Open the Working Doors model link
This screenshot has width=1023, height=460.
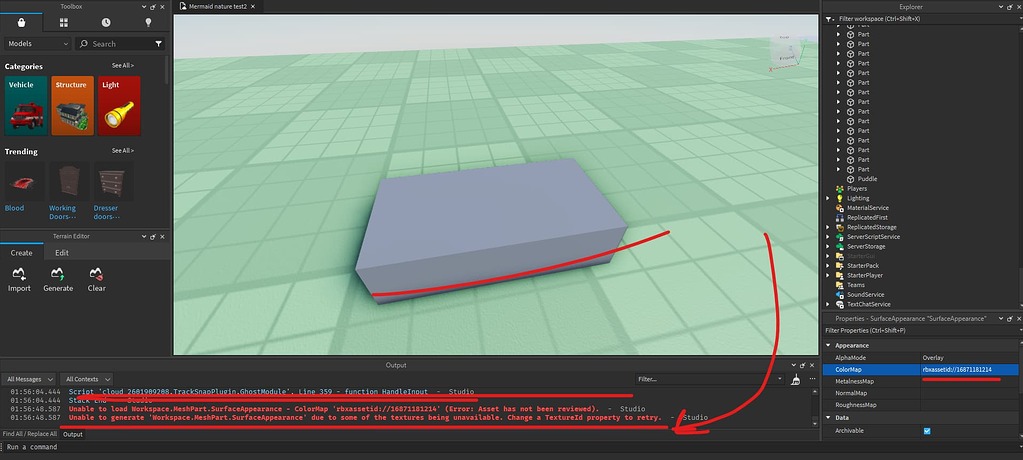(63, 212)
